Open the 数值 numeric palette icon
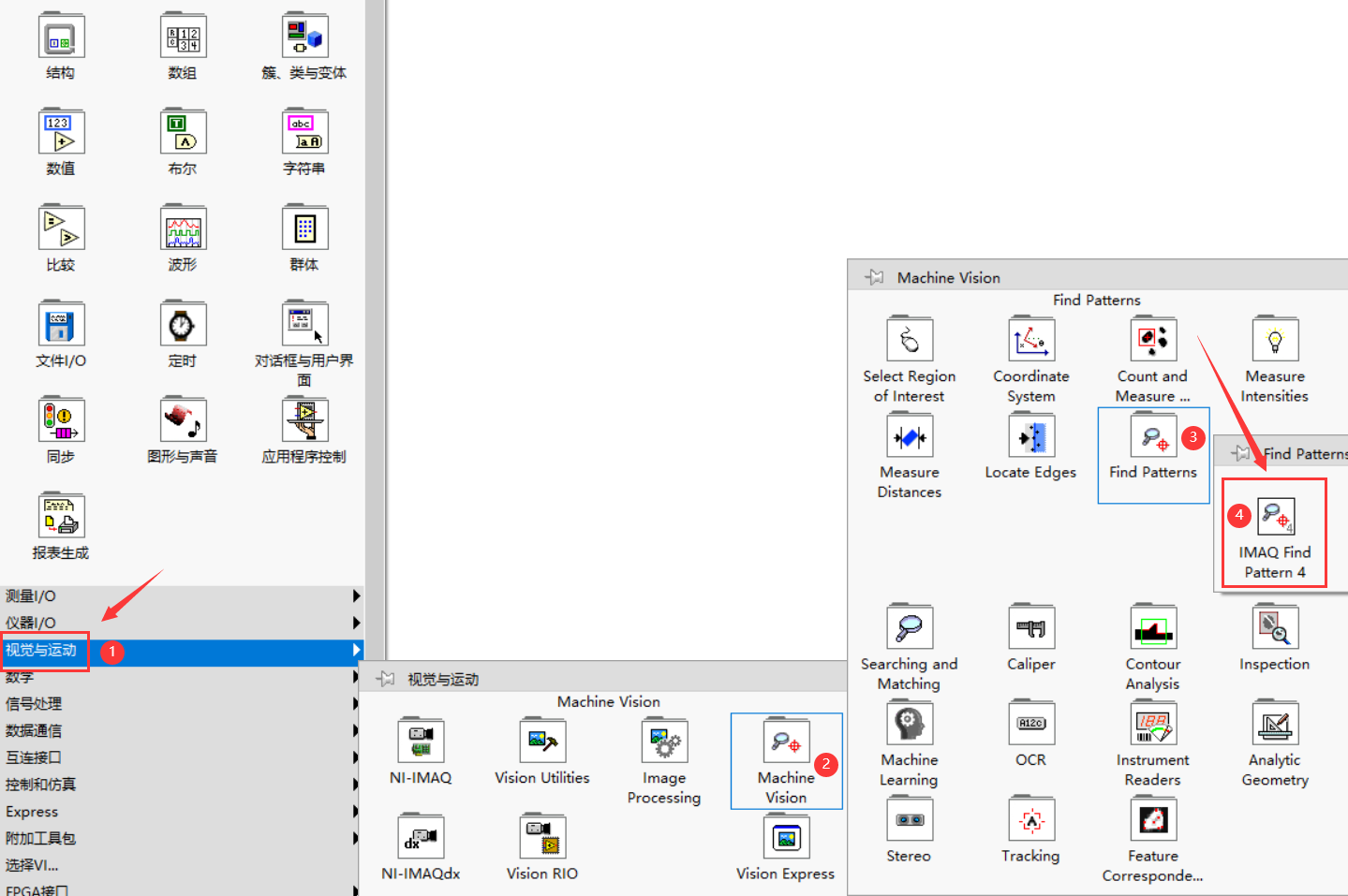1348x896 pixels. (61, 133)
